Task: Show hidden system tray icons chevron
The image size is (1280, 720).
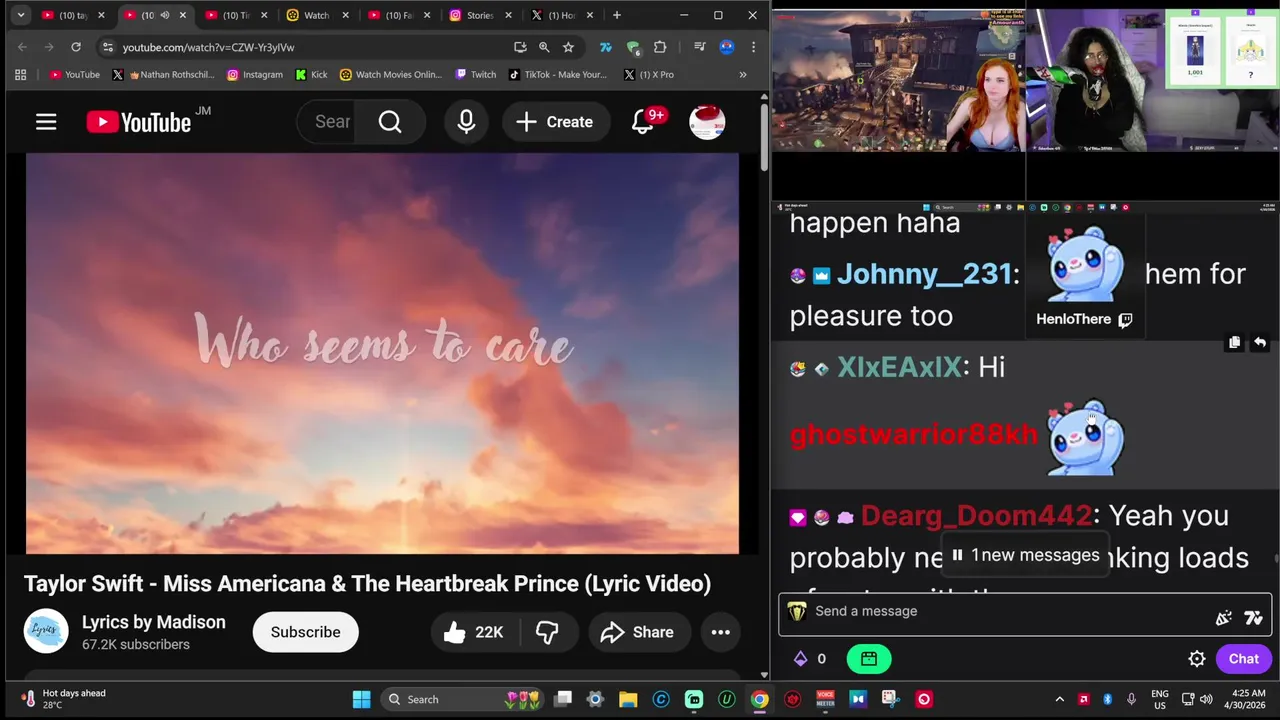Action: [1059, 699]
